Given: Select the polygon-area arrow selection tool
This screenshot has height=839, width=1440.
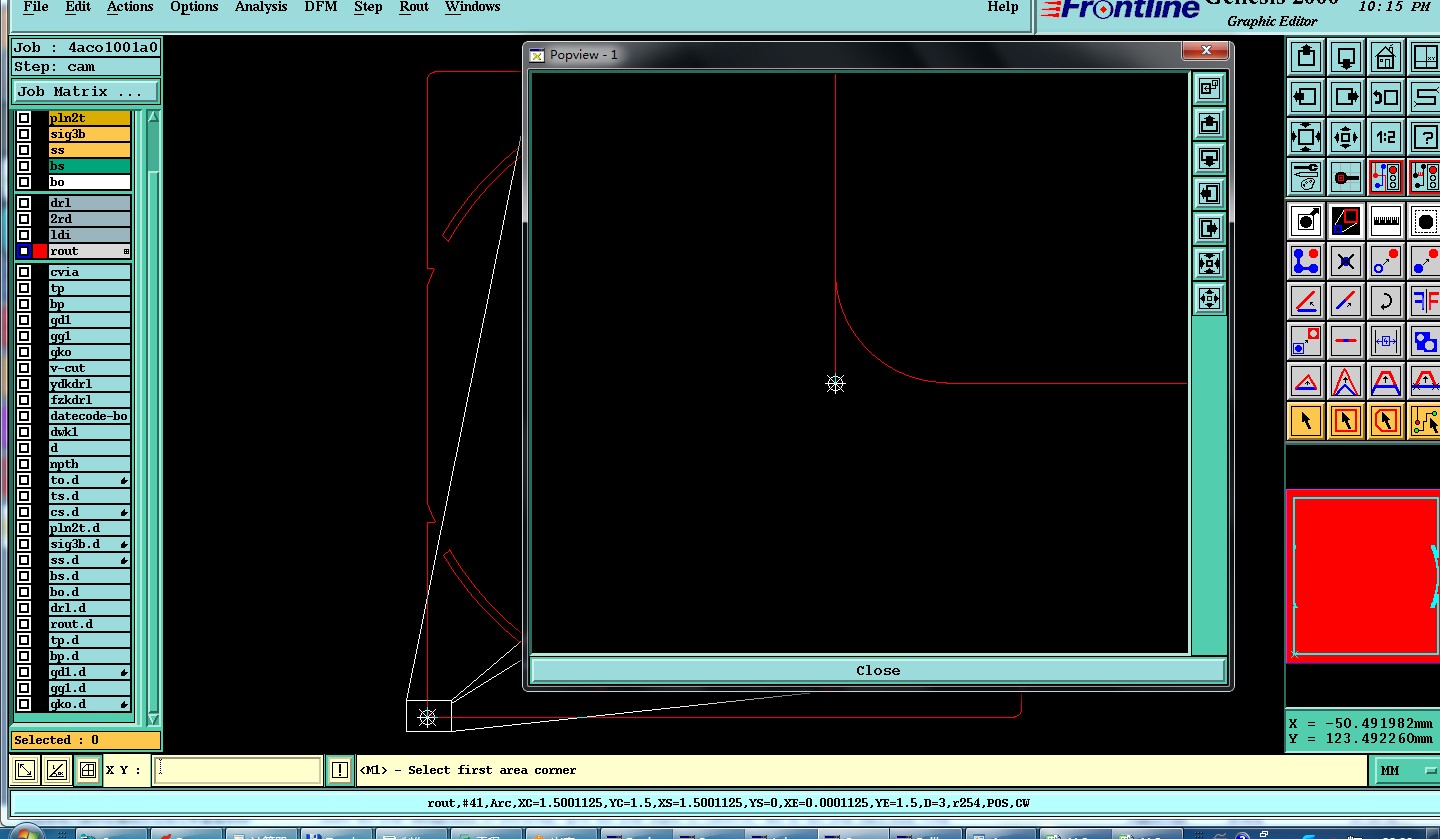Looking at the screenshot, I should (x=1385, y=421).
